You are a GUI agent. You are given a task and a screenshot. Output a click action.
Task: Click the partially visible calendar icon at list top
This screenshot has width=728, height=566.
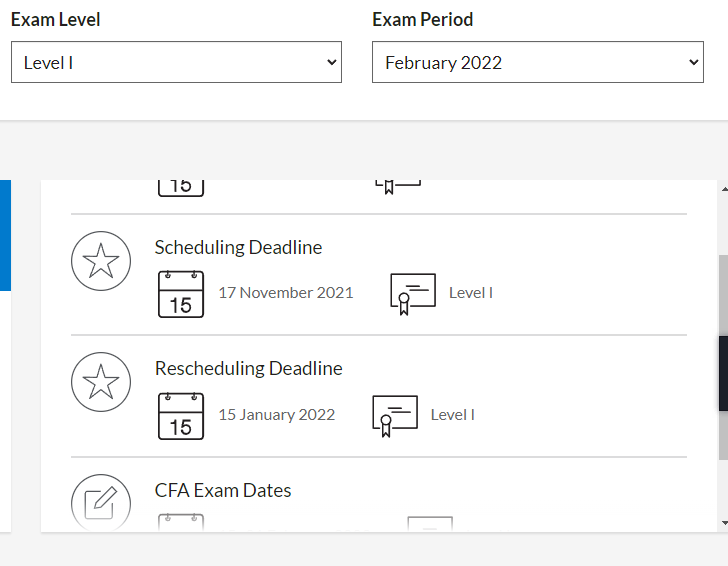click(x=181, y=187)
